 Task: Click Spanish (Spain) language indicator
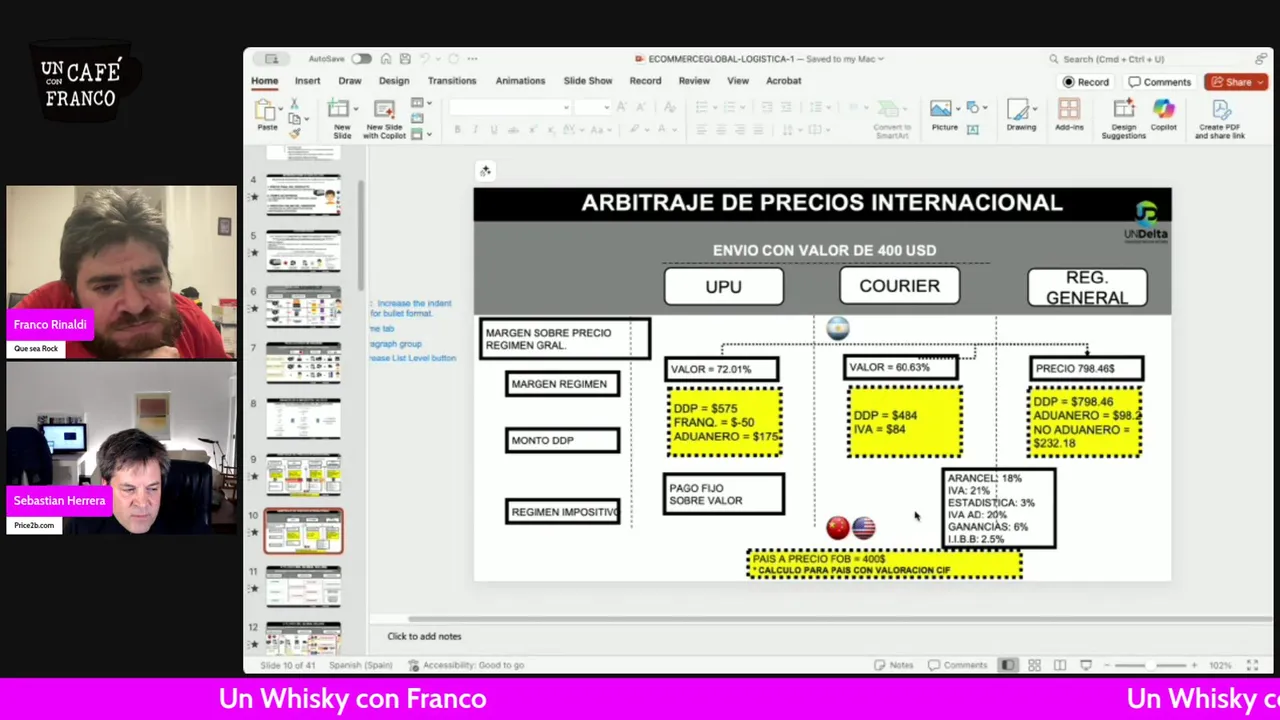361,665
